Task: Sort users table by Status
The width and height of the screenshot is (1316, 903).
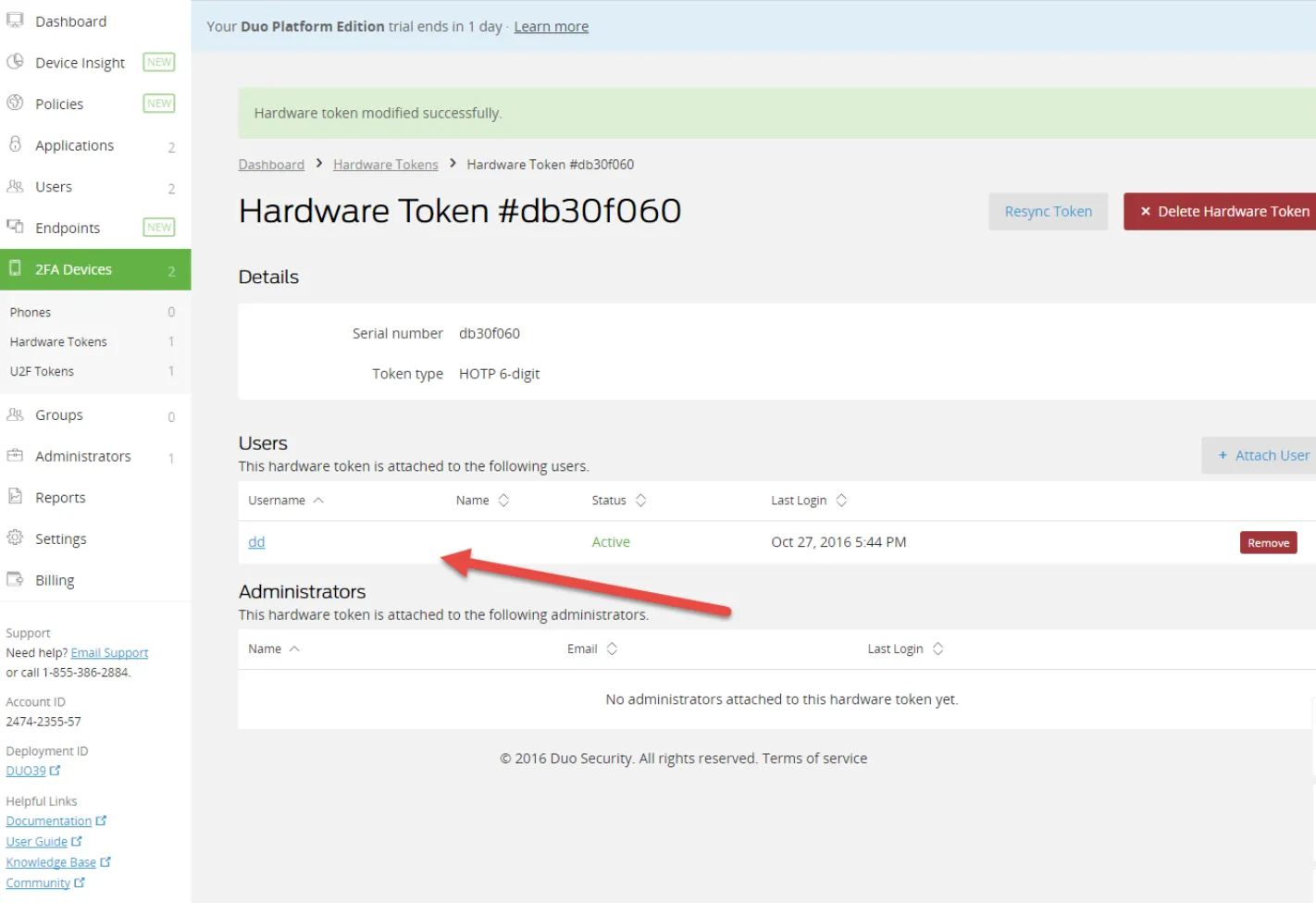Action: [x=619, y=501]
